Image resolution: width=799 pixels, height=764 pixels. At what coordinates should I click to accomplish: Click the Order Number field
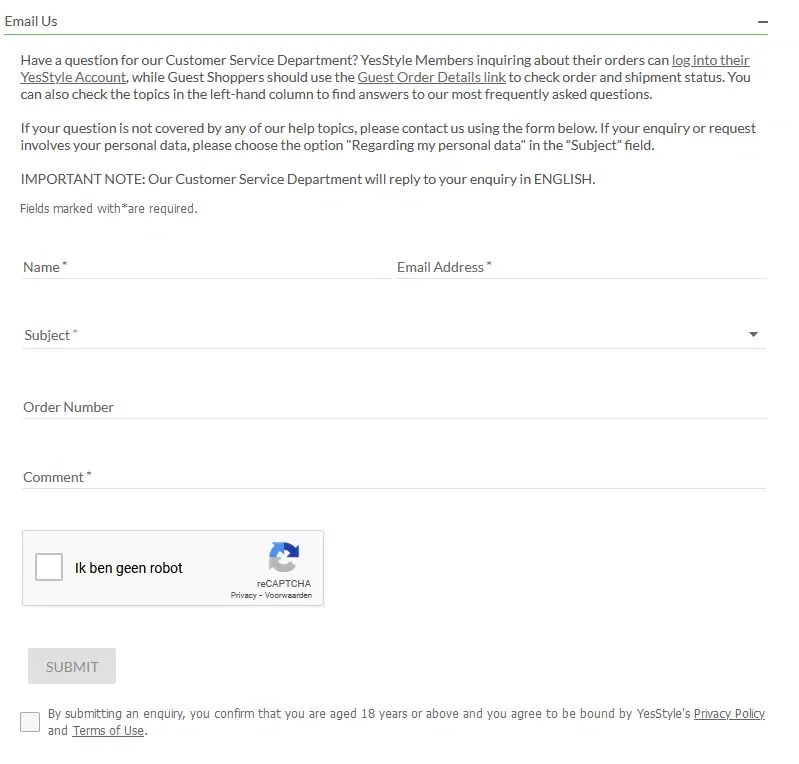click(x=393, y=407)
